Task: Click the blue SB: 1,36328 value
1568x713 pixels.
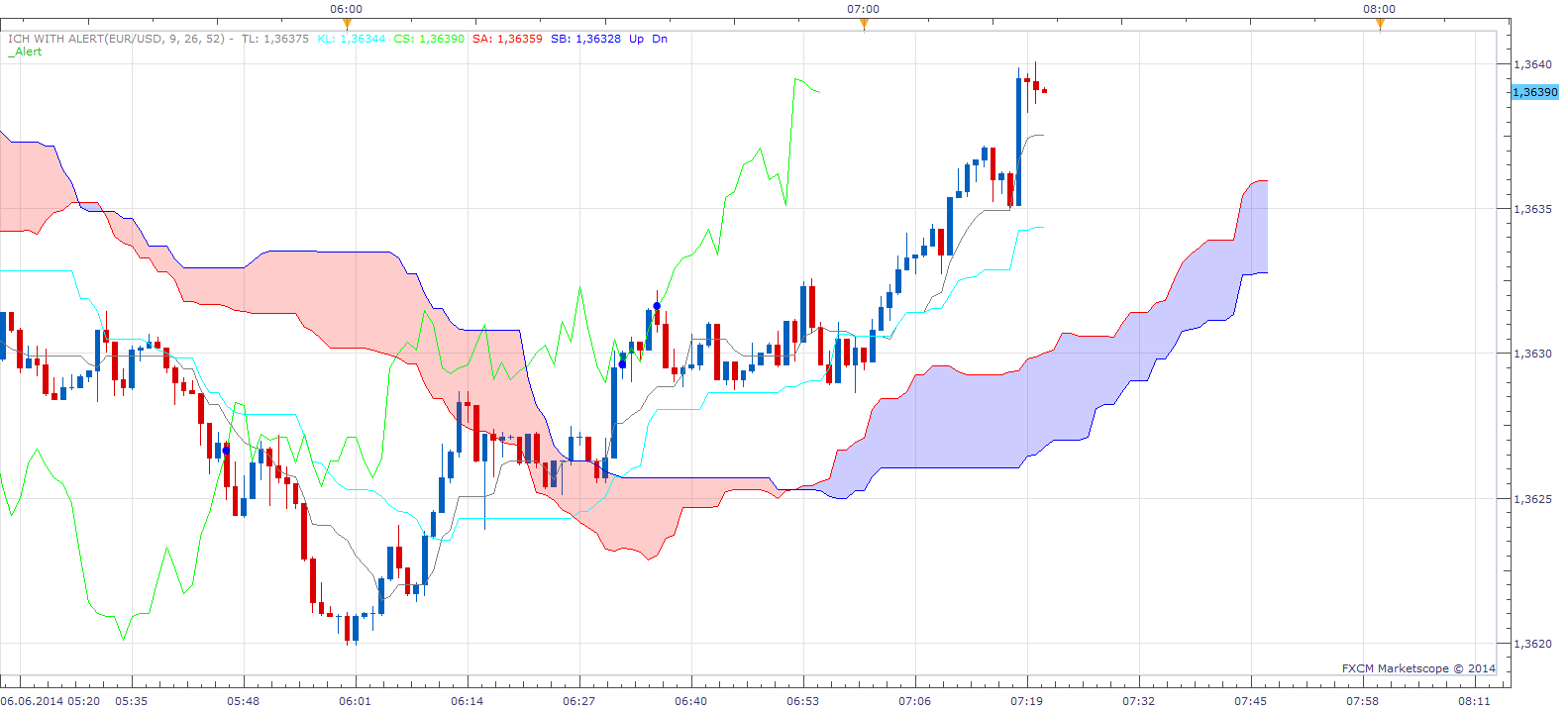Action: (586, 39)
